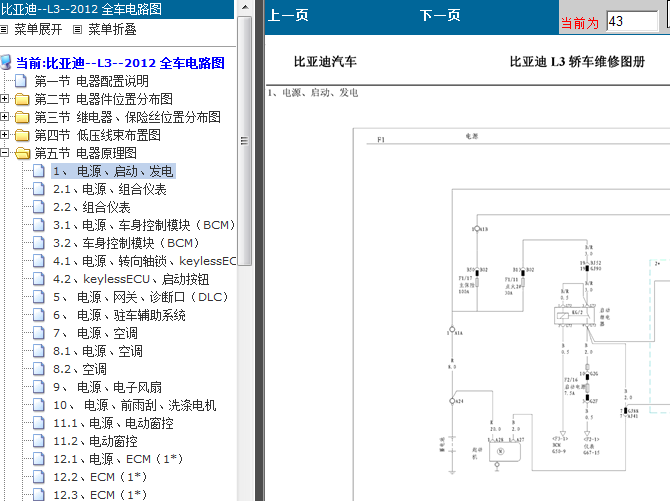Expand the 第二节 电器件位置分布图 node

coord(4,99)
